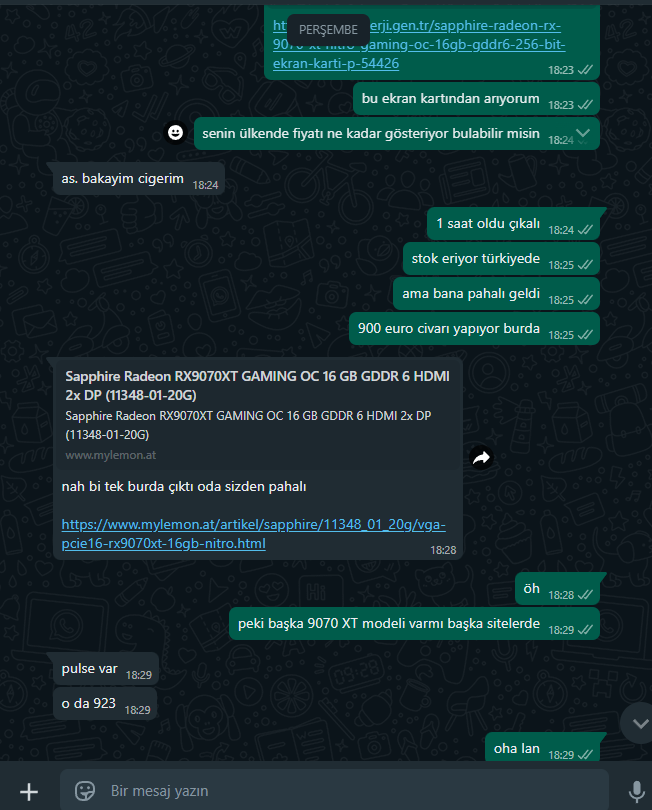Open the sticker and emoji picker
The height and width of the screenshot is (810, 652).
click(x=85, y=791)
